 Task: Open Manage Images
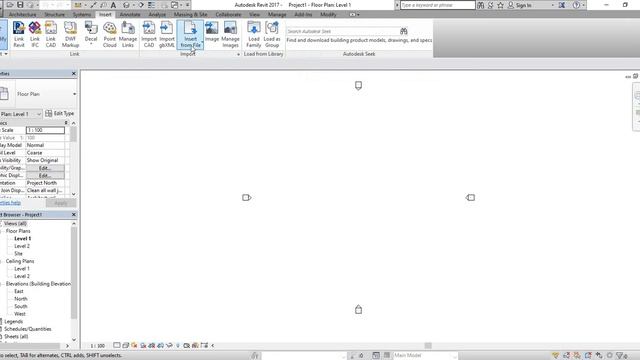tap(230, 34)
